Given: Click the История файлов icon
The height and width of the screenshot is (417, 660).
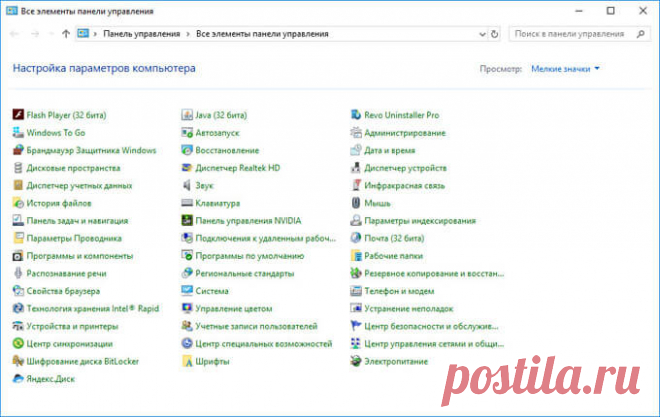Looking at the screenshot, I should pyautogui.click(x=18, y=203).
